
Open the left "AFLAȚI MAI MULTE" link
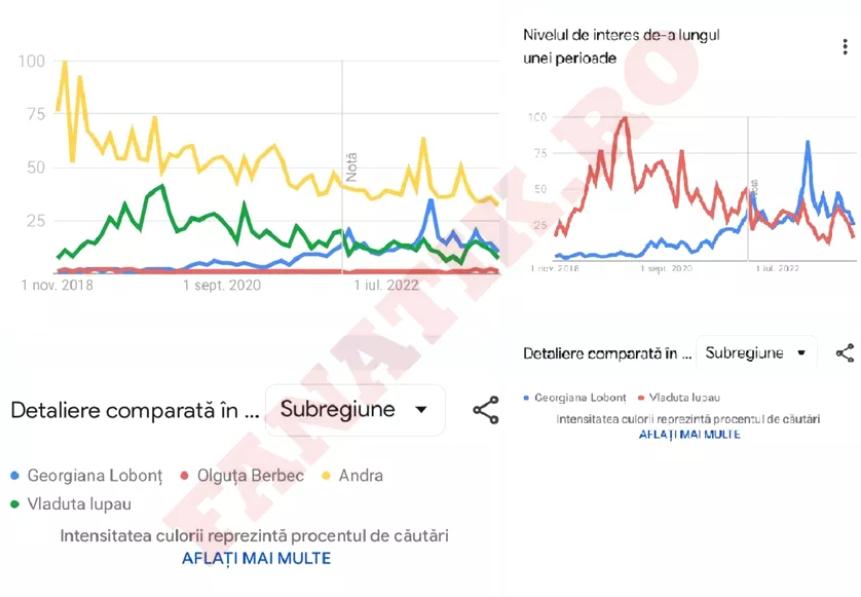click(256, 558)
